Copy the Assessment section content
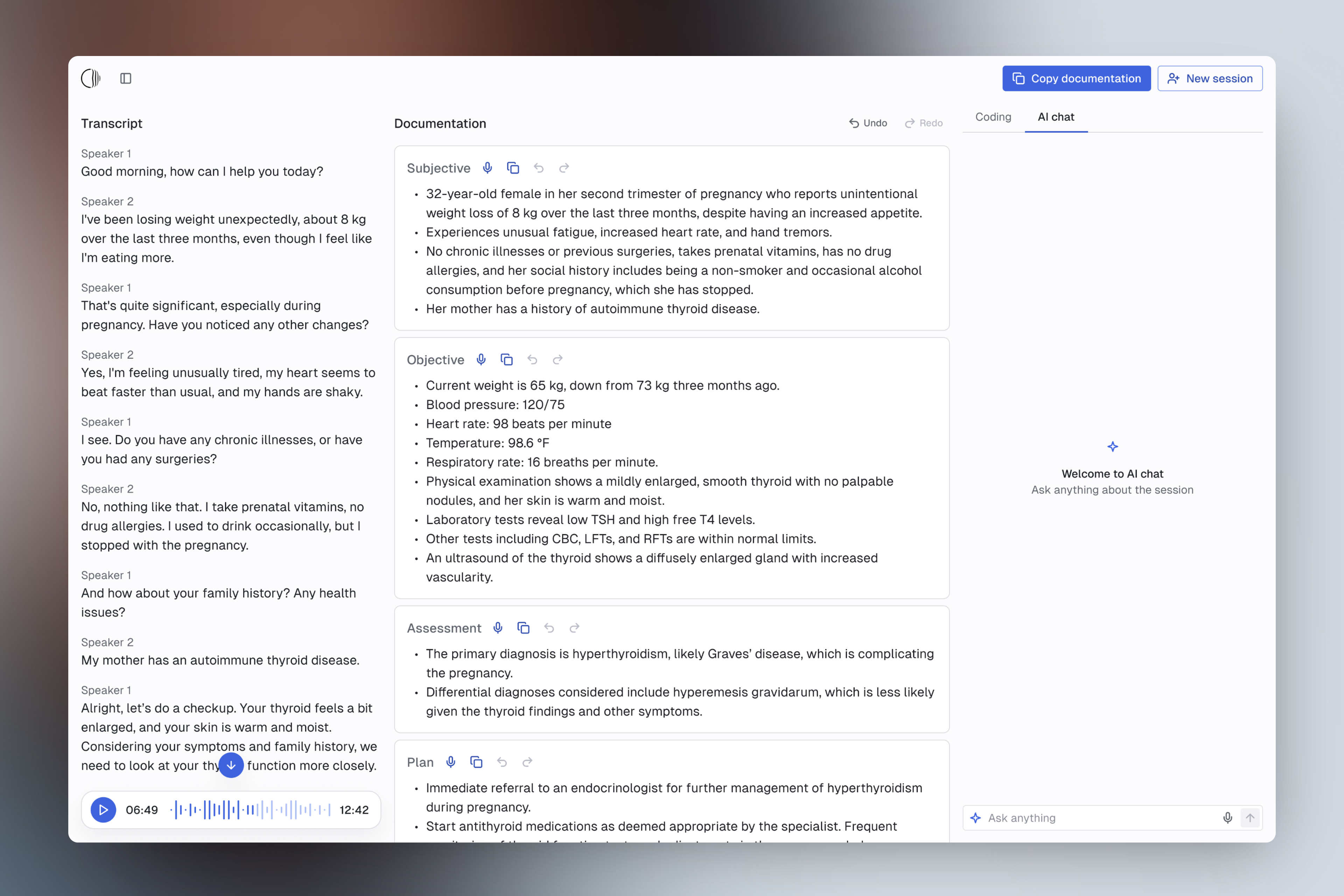1344x896 pixels. coord(524,628)
